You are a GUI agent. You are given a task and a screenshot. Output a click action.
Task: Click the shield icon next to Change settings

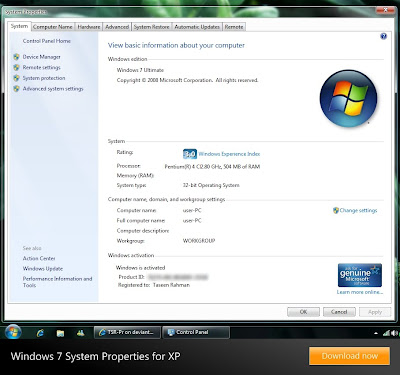pyautogui.click(x=336, y=210)
